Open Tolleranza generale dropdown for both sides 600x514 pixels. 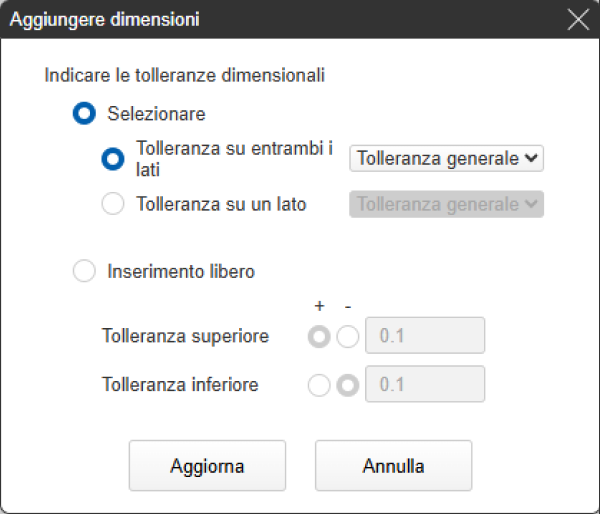446,158
